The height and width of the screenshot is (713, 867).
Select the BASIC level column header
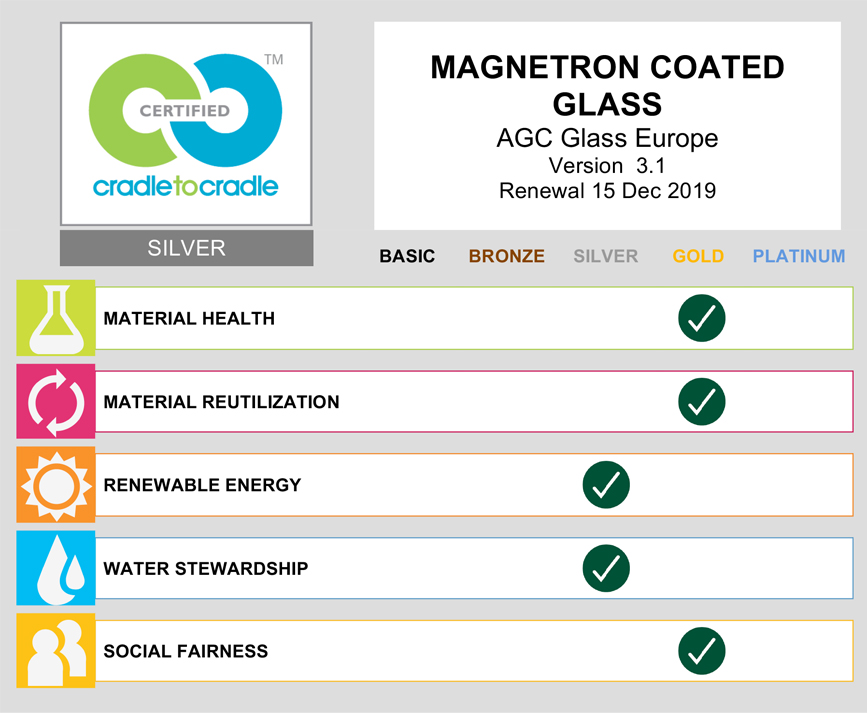click(407, 256)
